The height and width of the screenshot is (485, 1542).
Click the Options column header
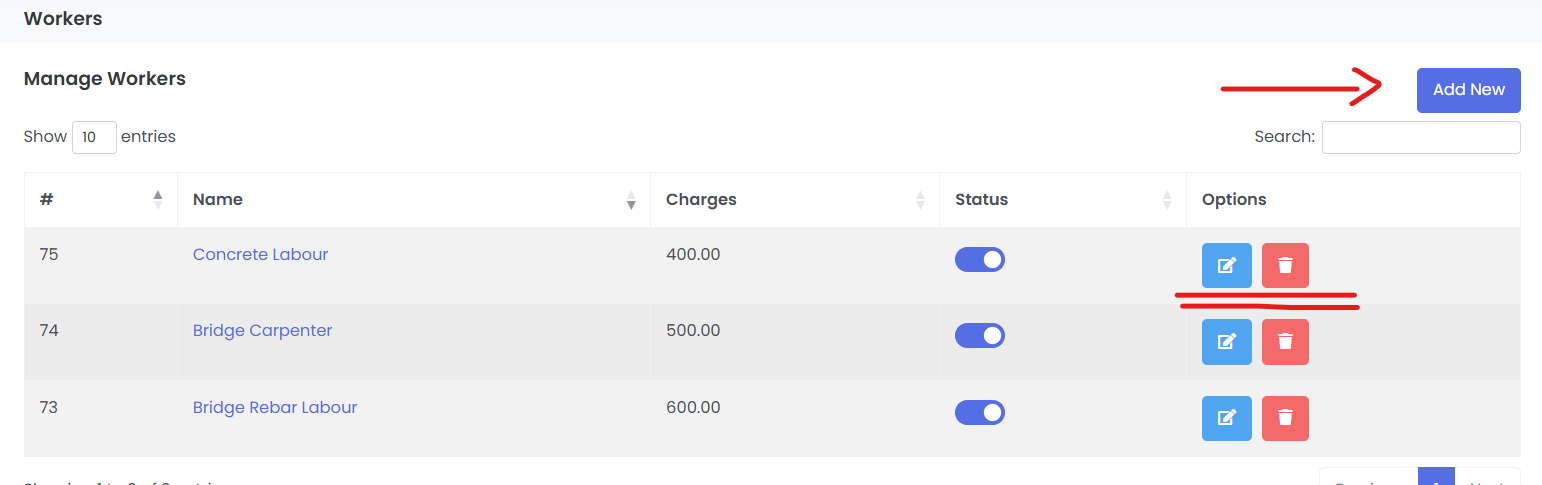click(1234, 199)
